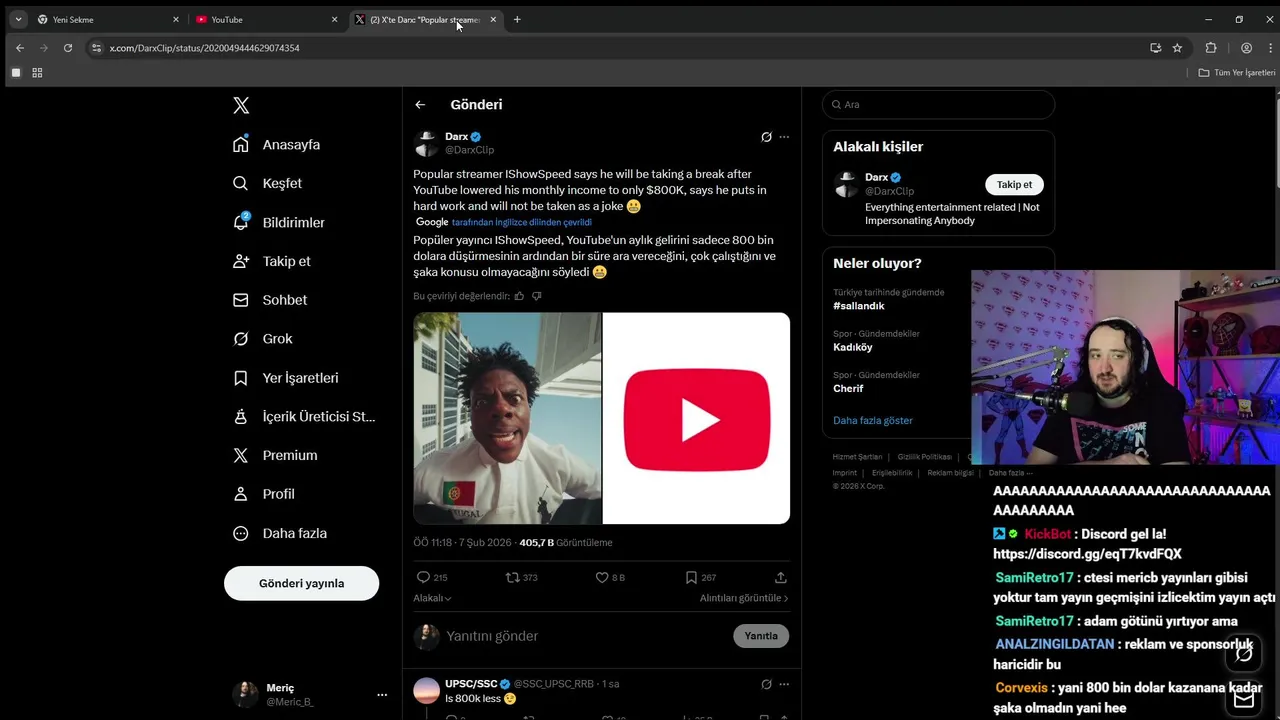Open Keşfet explore page
The width and height of the screenshot is (1280, 720).
[x=267, y=183]
